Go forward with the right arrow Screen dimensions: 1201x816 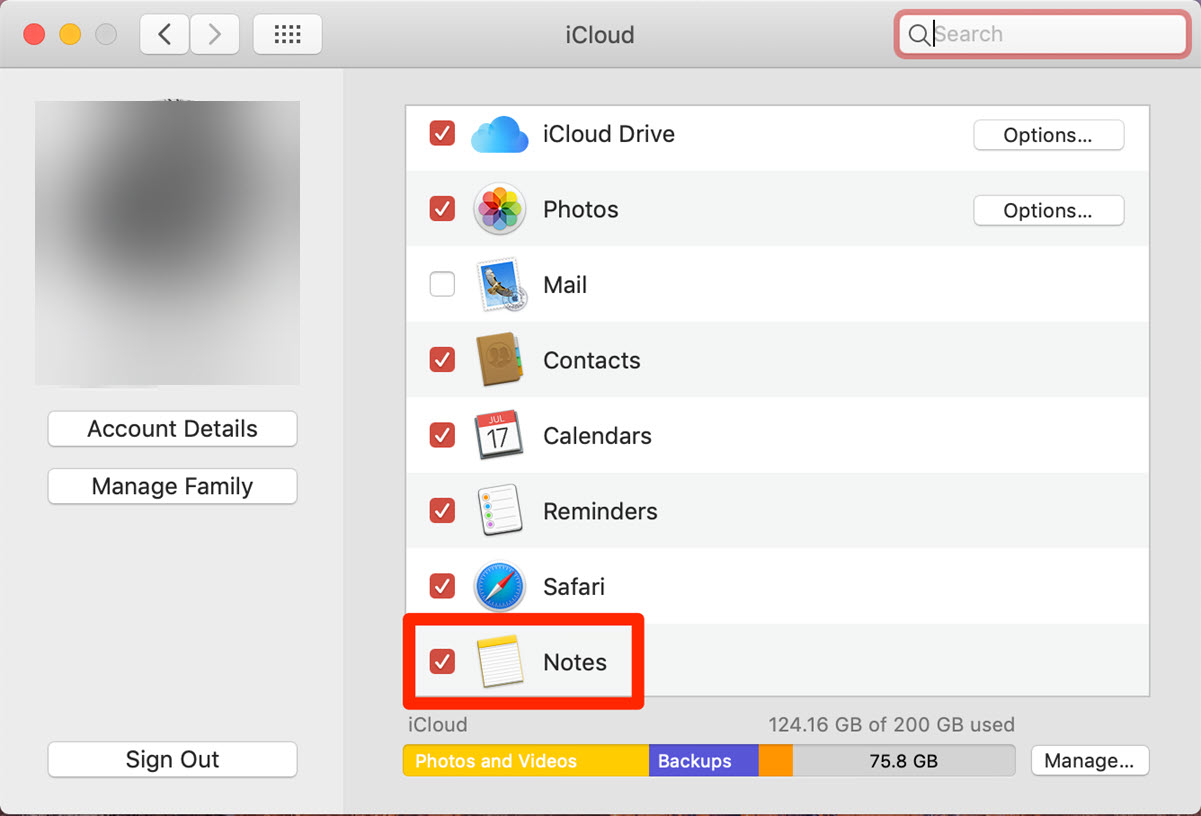214,35
